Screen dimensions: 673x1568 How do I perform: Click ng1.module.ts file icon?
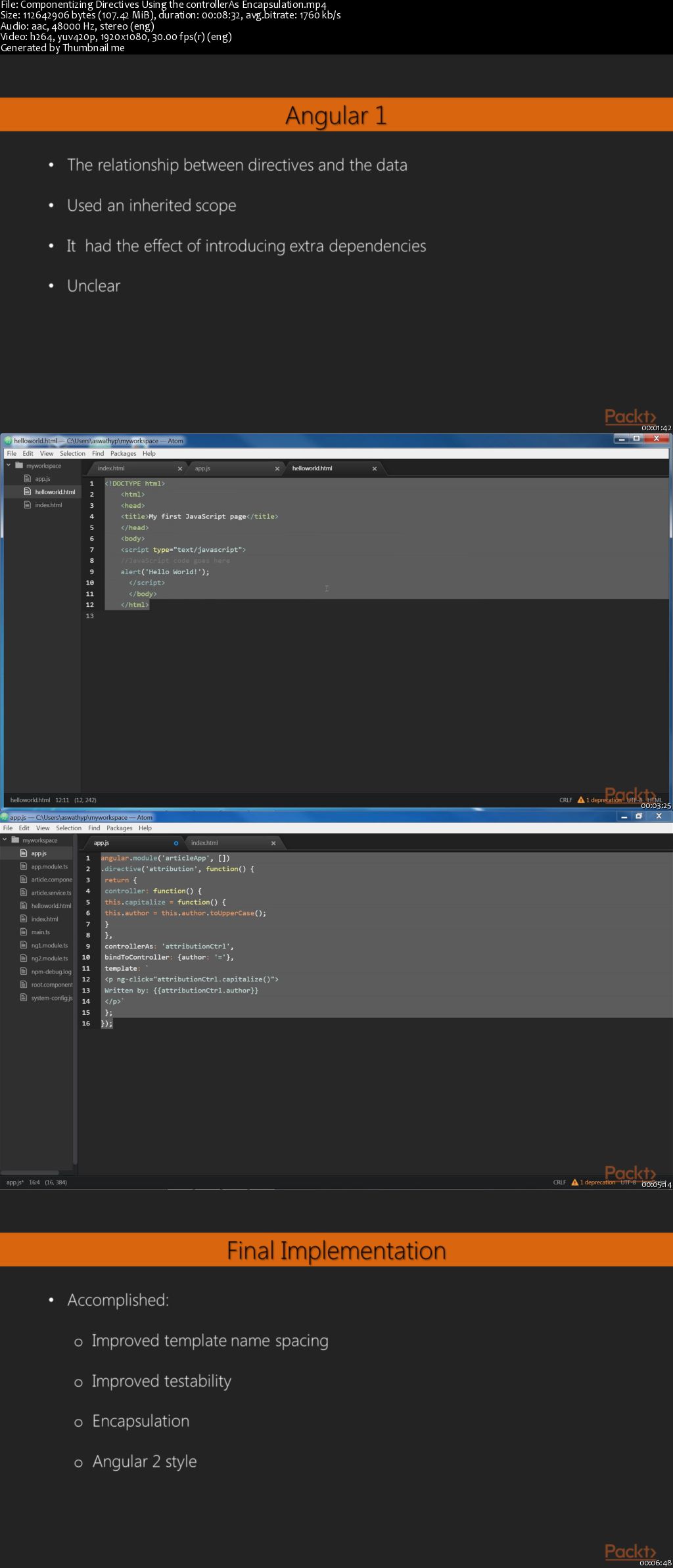tap(24, 945)
